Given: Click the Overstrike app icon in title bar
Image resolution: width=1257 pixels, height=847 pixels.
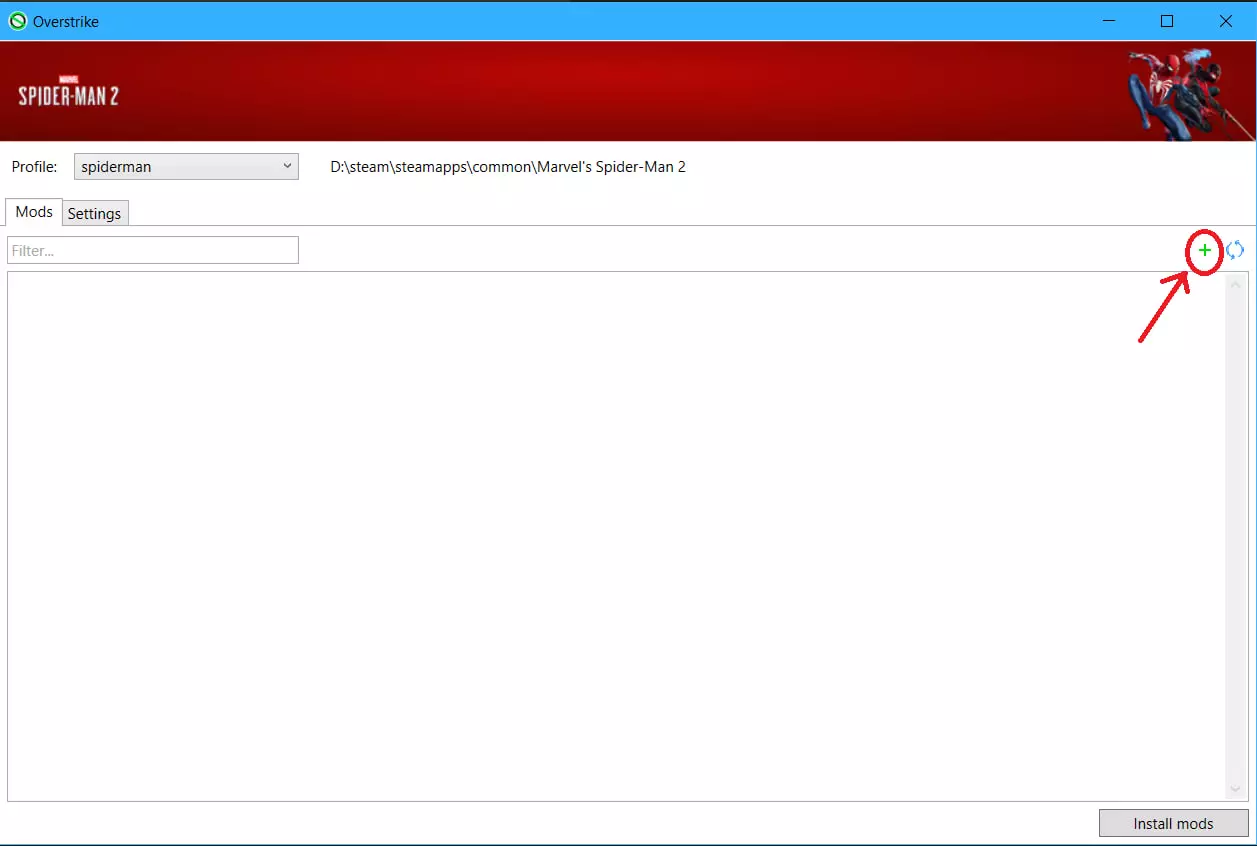Looking at the screenshot, I should pyautogui.click(x=17, y=21).
